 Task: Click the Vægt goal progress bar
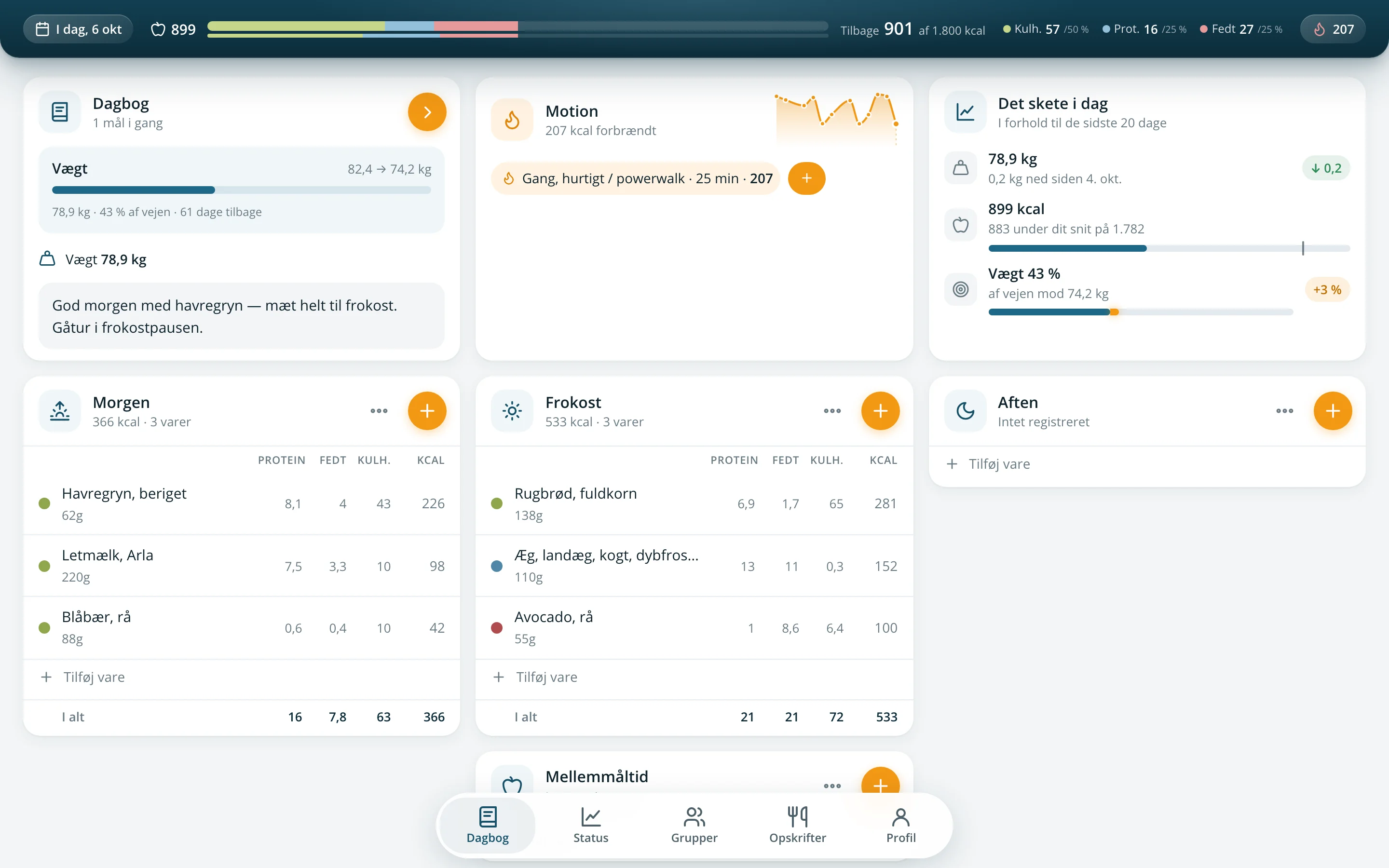(241, 190)
